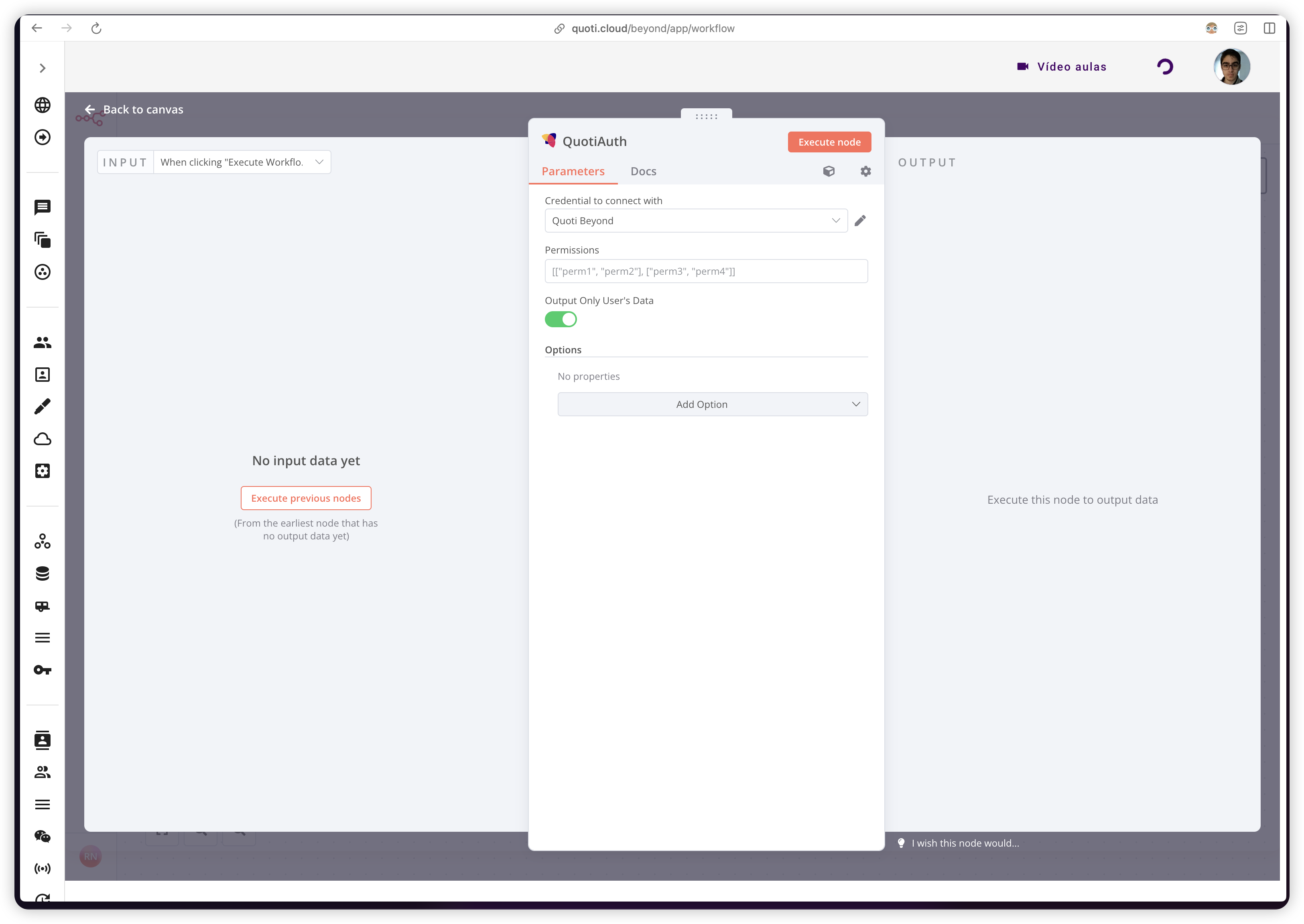Open the node settings gear icon
The image size is (1304, 924).
(x=865, y=171)
